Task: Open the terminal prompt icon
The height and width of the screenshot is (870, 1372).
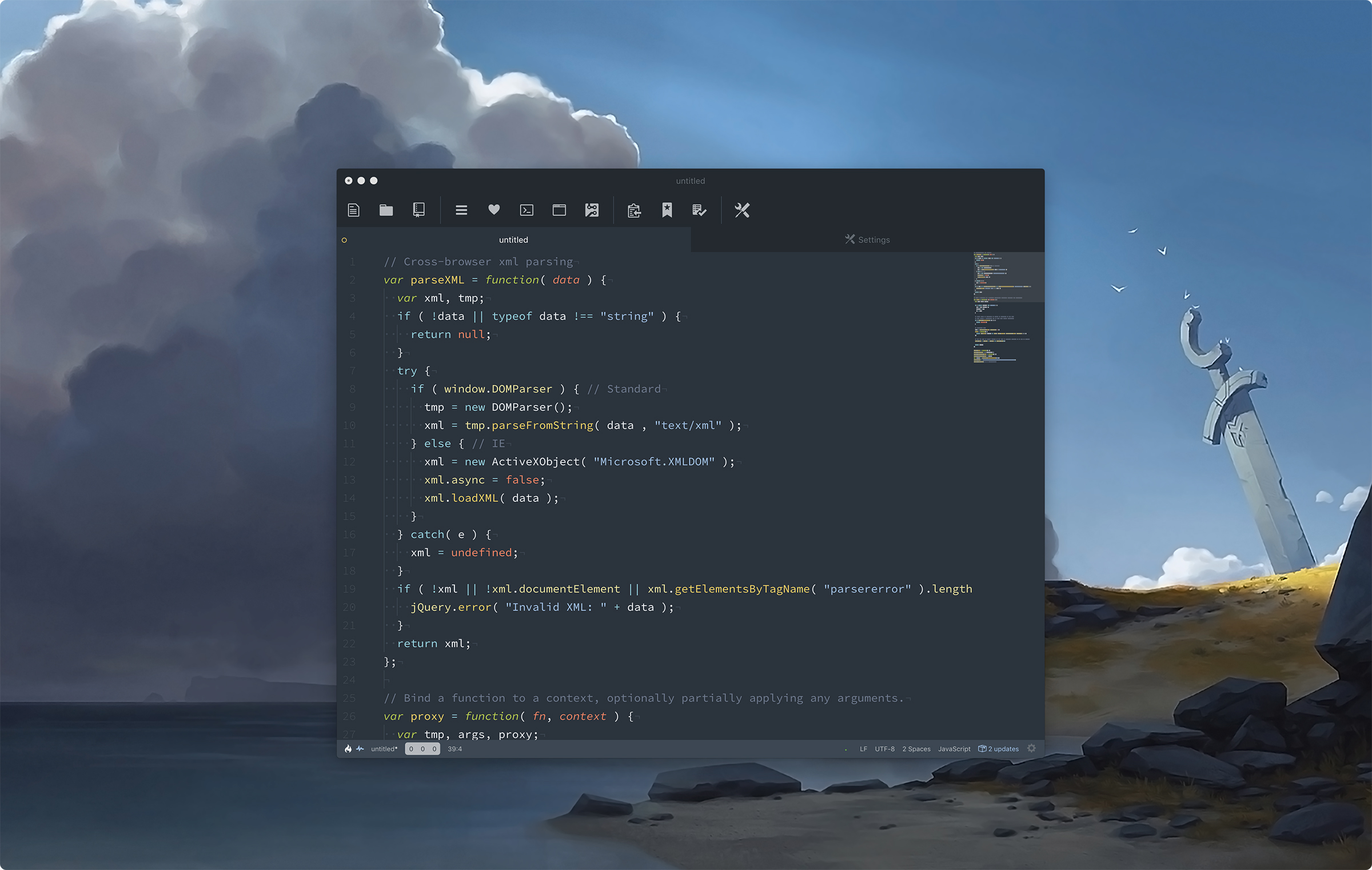Action: click(527, 210)
